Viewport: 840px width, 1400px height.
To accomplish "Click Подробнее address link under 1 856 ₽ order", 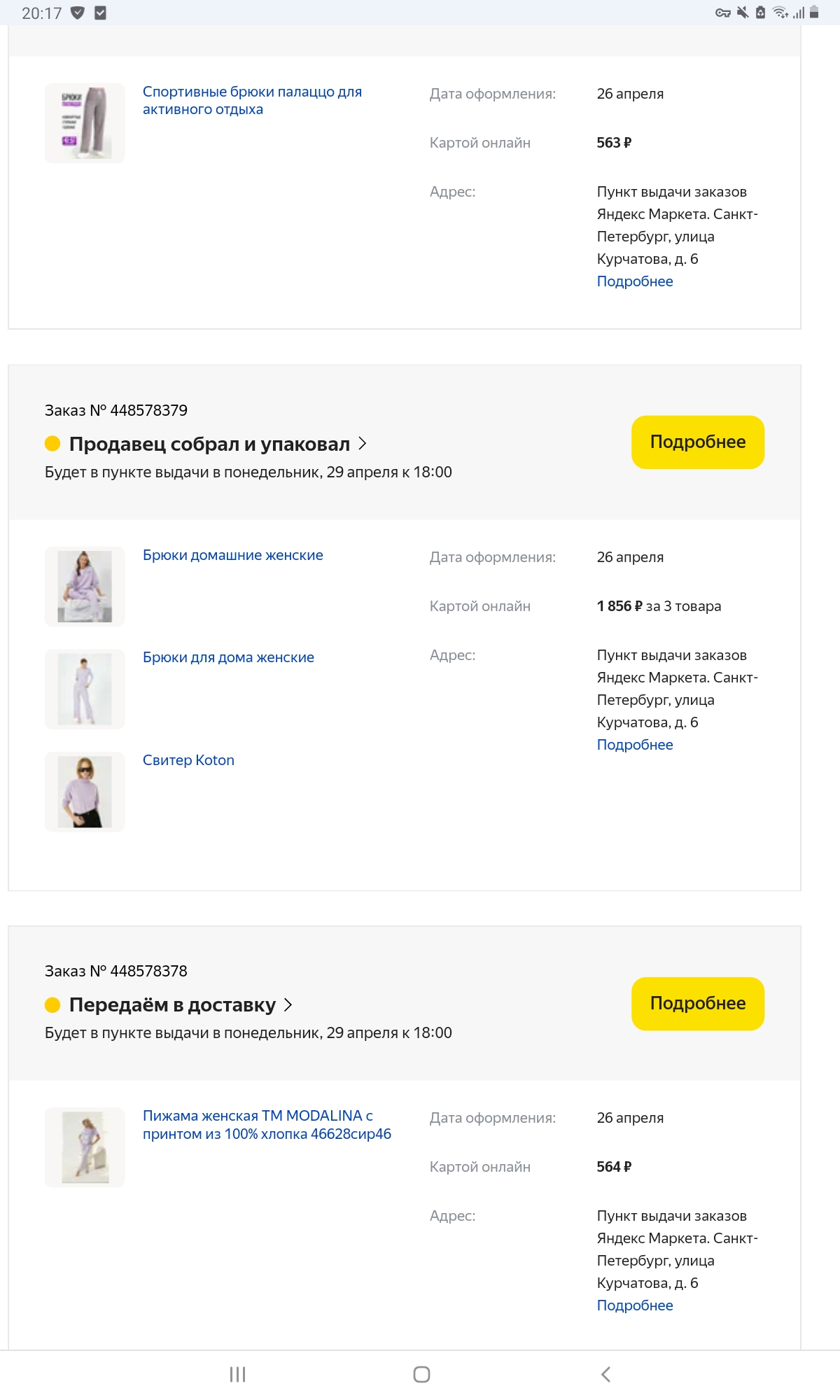I will [635, 745].
